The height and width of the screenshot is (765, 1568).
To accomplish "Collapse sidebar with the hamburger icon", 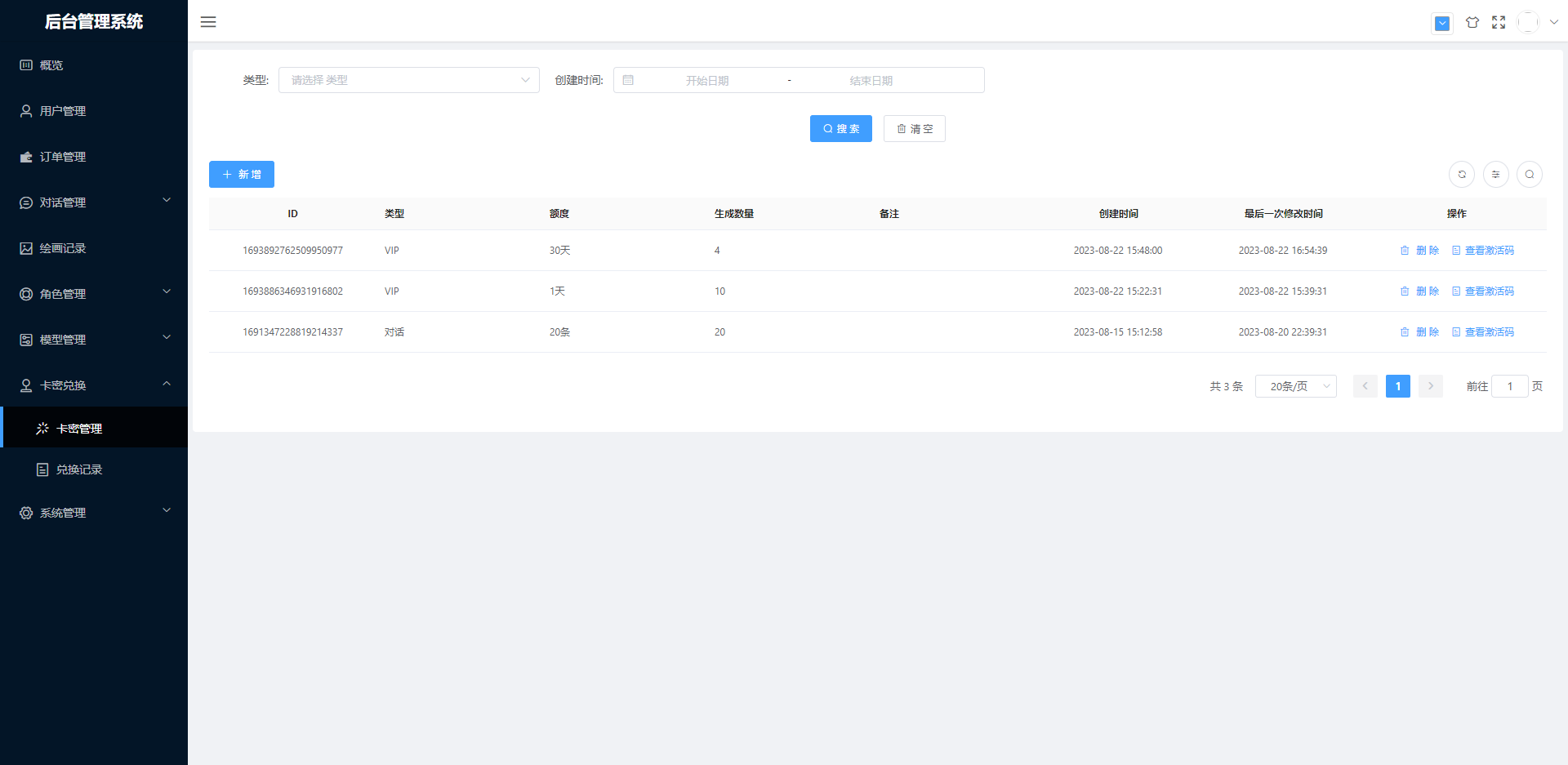I will 208,22.
